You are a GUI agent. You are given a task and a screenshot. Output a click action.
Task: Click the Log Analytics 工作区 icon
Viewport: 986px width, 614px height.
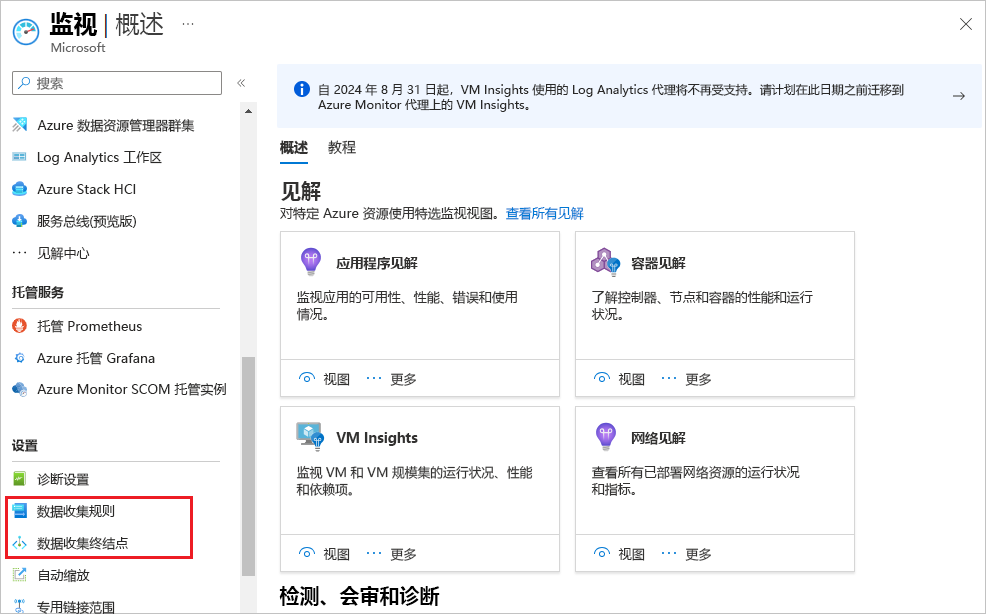pyautogui.click(x=19, y=157)
